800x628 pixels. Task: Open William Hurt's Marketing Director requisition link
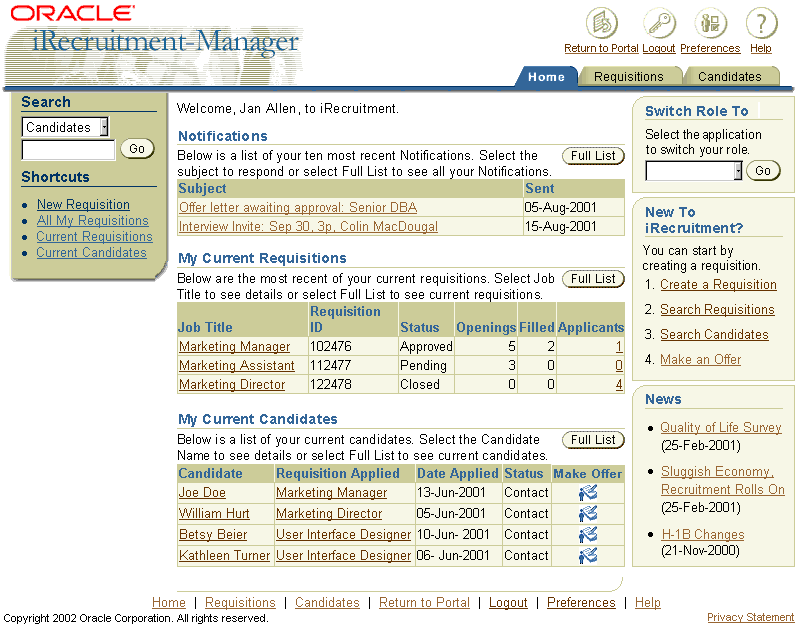[x=329, y=514]
